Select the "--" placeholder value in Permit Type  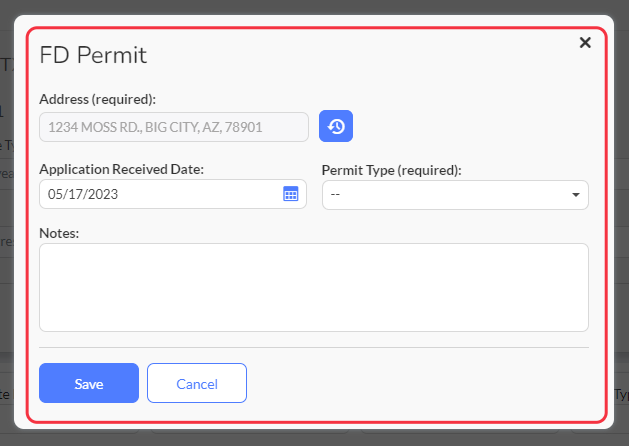[x=335, y=195]
